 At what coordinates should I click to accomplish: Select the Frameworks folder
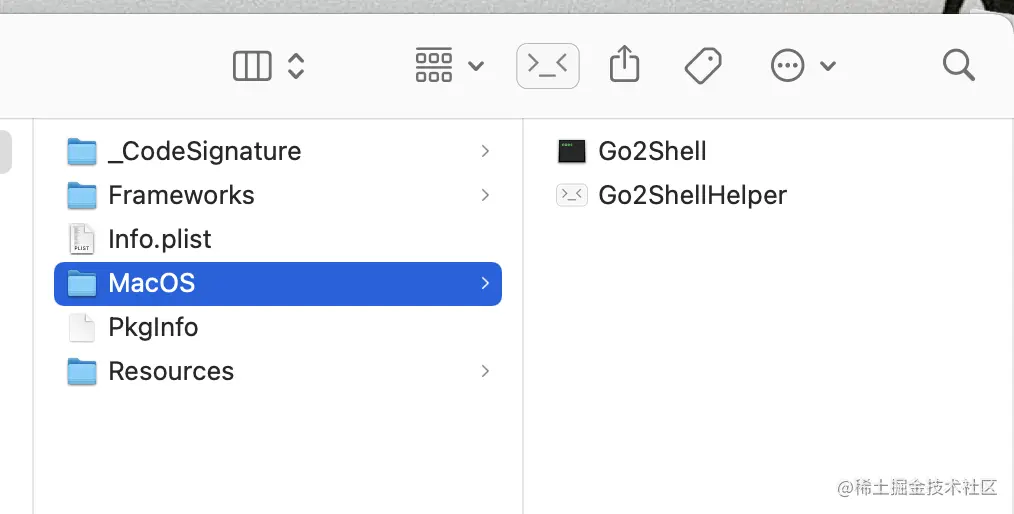(181, 195)
